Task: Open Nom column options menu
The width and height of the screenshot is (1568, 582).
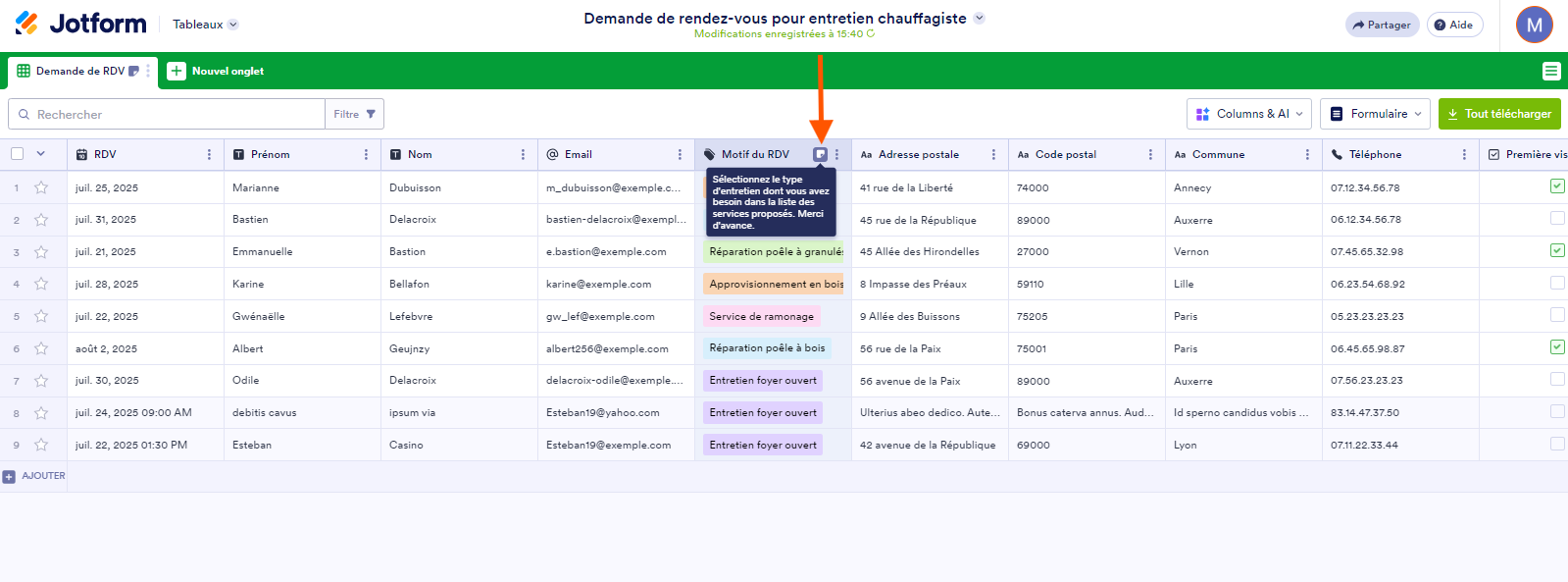Action: tap(523, 154)
